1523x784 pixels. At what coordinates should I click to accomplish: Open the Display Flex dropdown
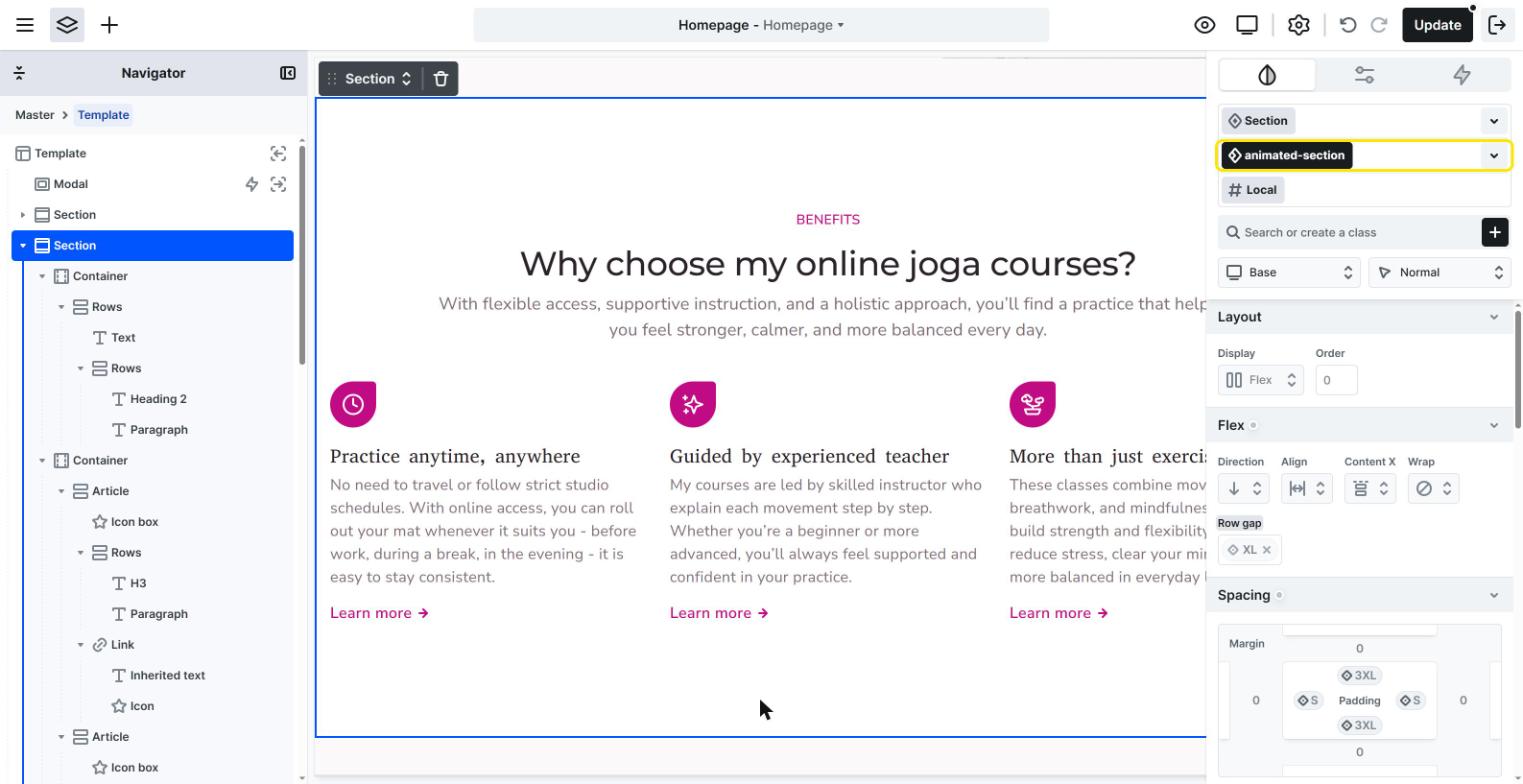[1261, 380]
